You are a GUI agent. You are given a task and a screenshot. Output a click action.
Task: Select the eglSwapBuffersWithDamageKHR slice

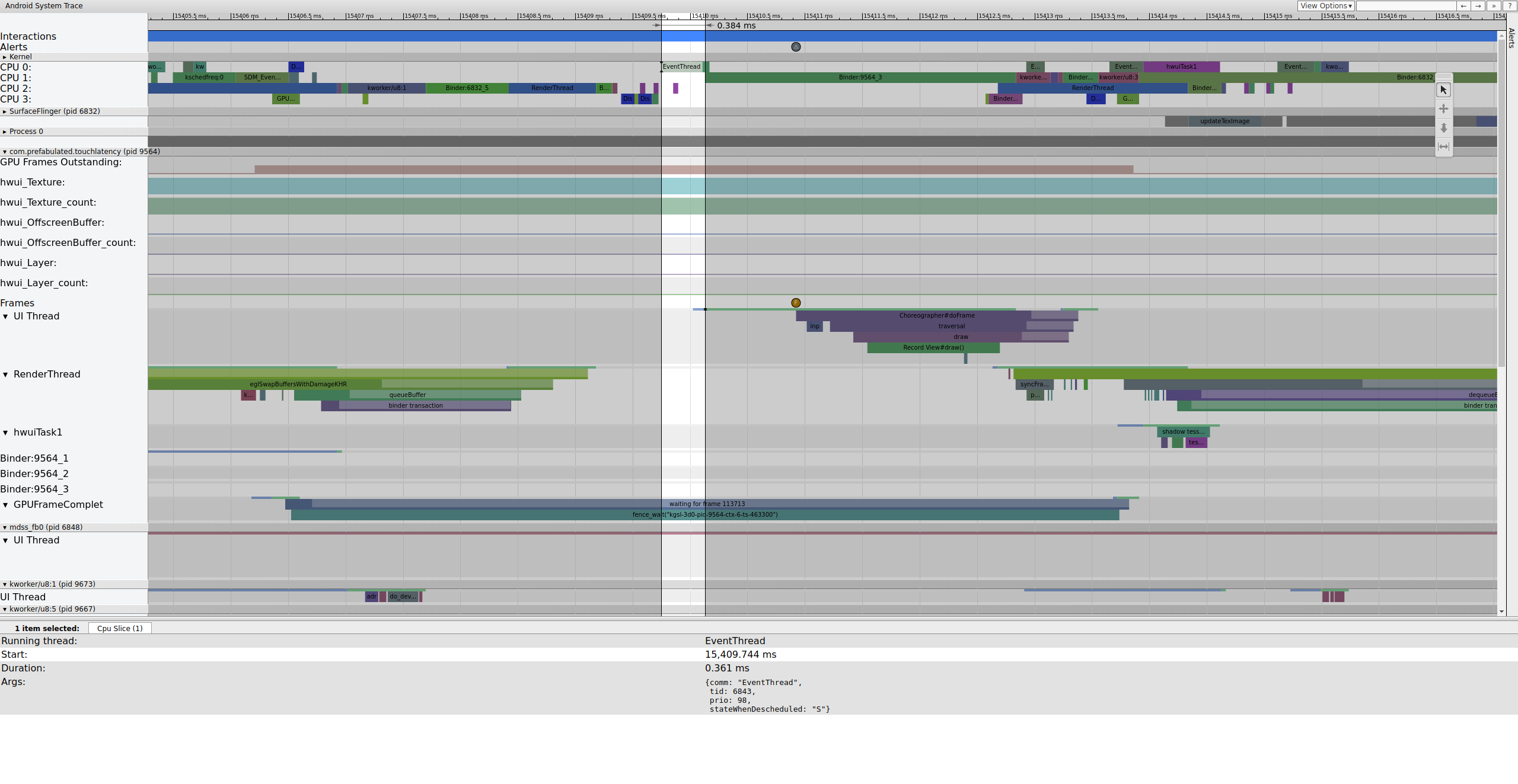tap(298, 384)
